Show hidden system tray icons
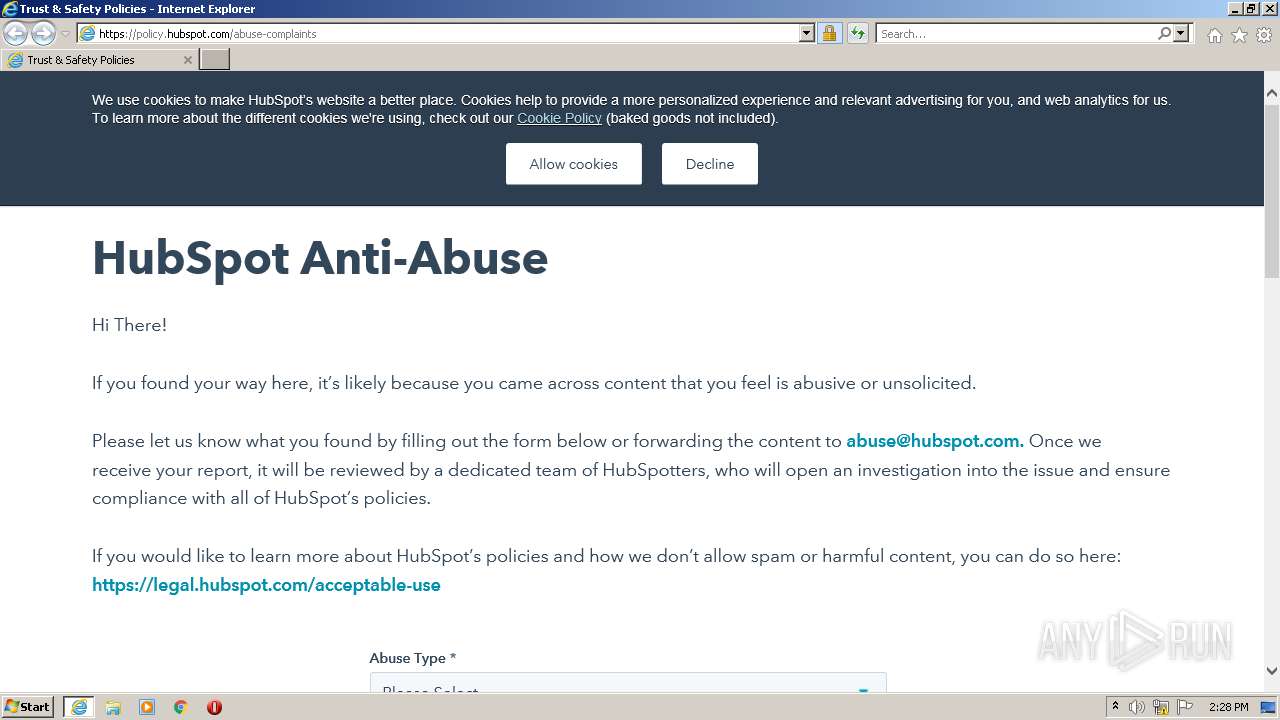 coord(1115,707)
